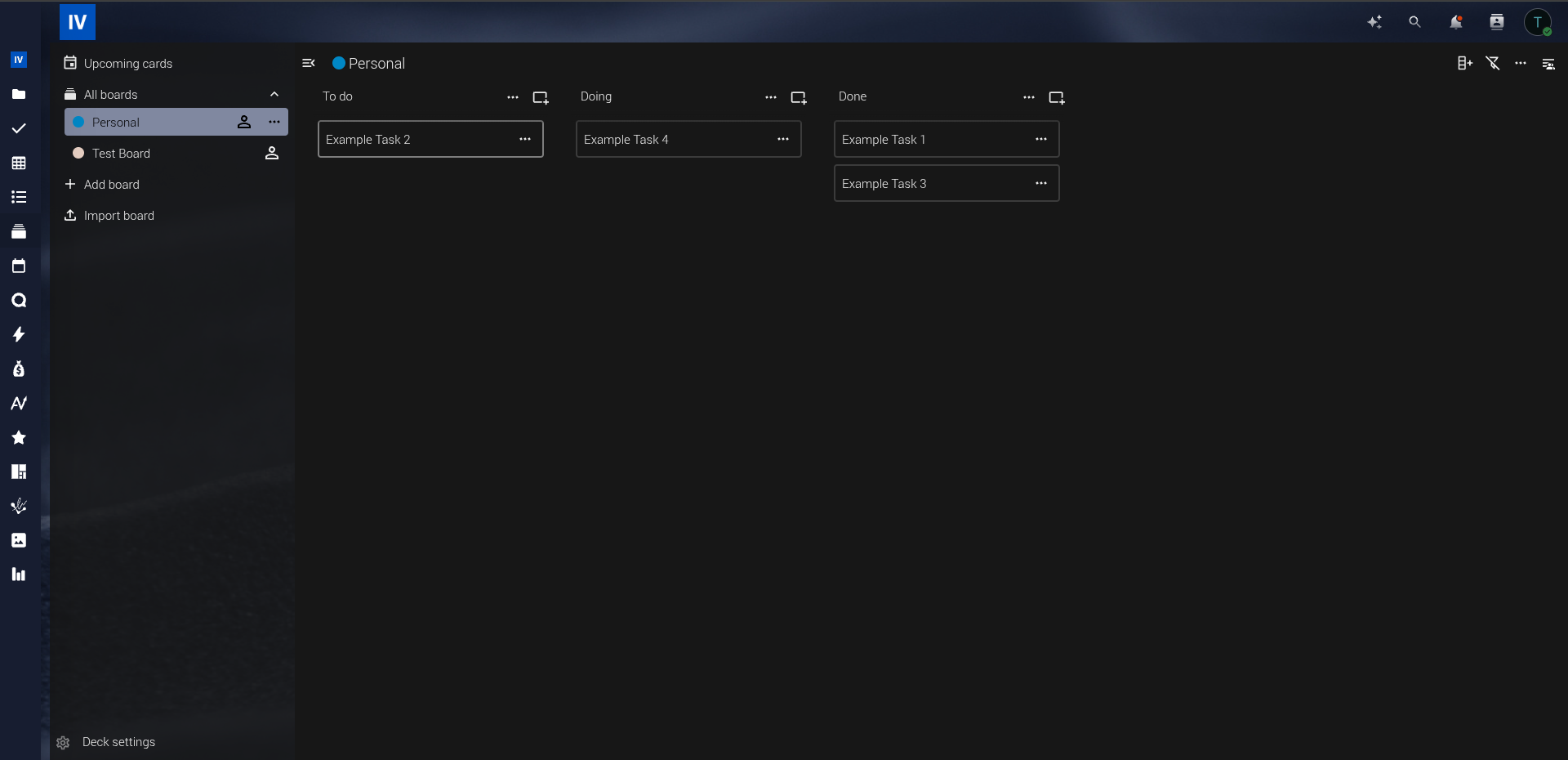Click the unified search magnifier icon

[x=1414, y=22]
